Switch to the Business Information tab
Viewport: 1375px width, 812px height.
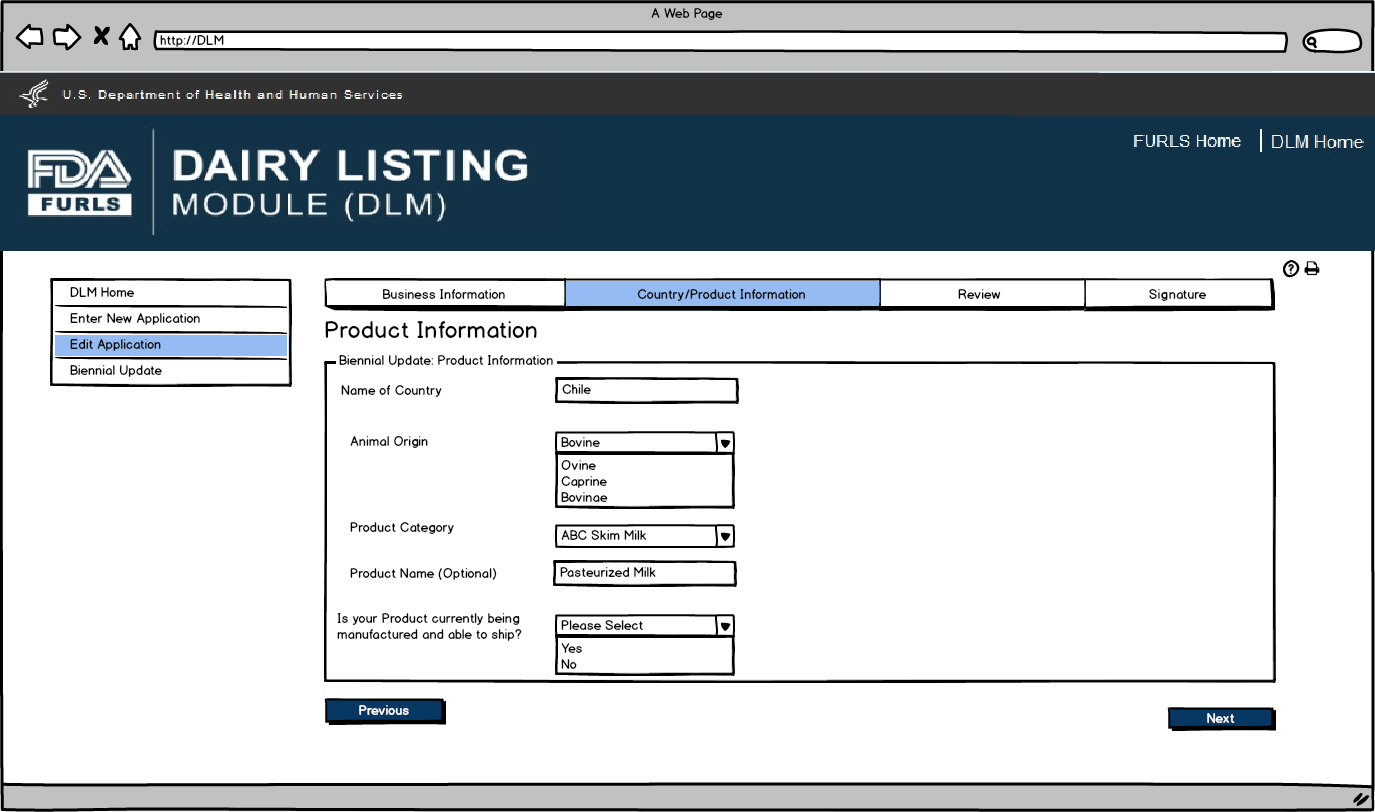pos(444,294)
